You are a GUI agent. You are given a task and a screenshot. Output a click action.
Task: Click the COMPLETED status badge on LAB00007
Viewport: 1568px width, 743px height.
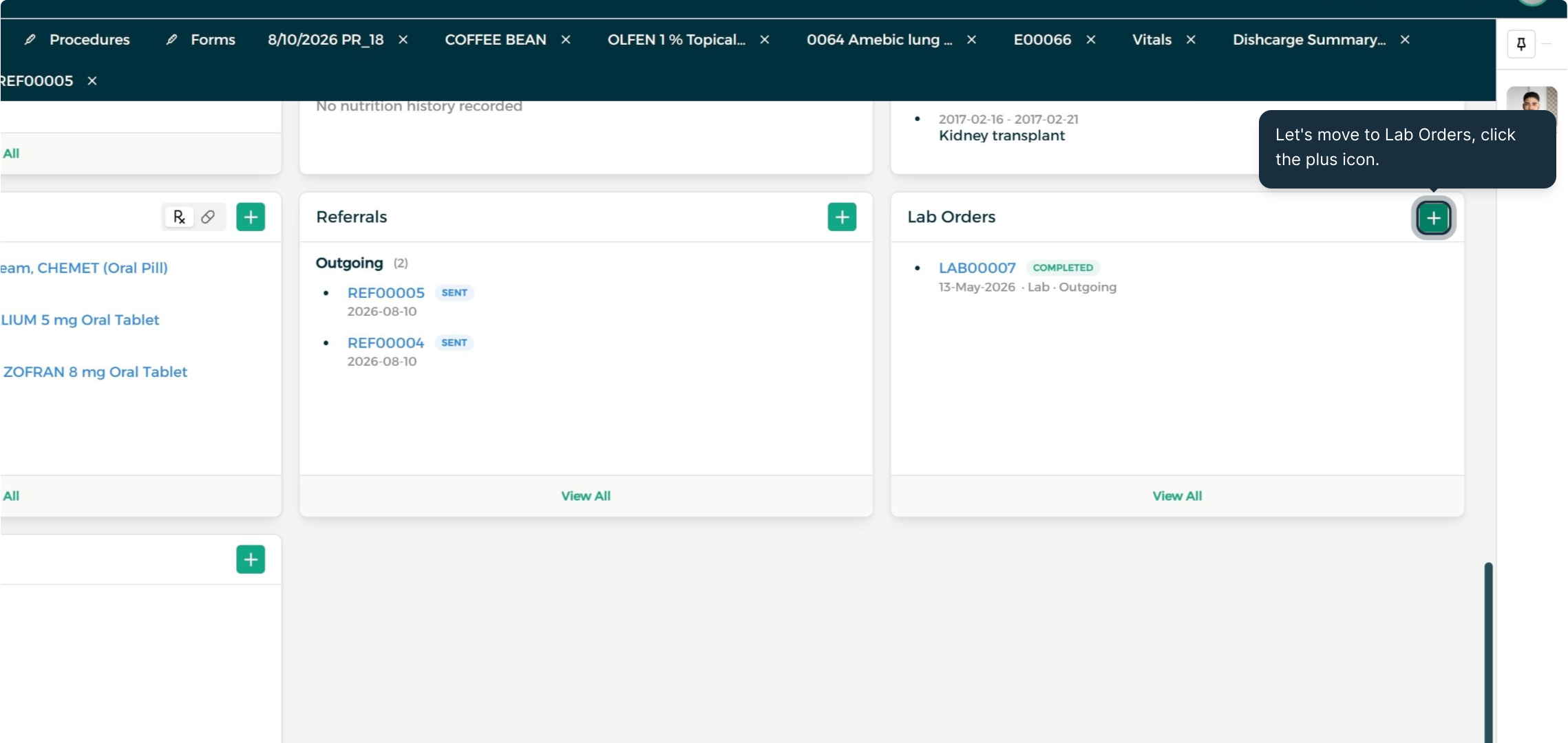pos(1063,268)
